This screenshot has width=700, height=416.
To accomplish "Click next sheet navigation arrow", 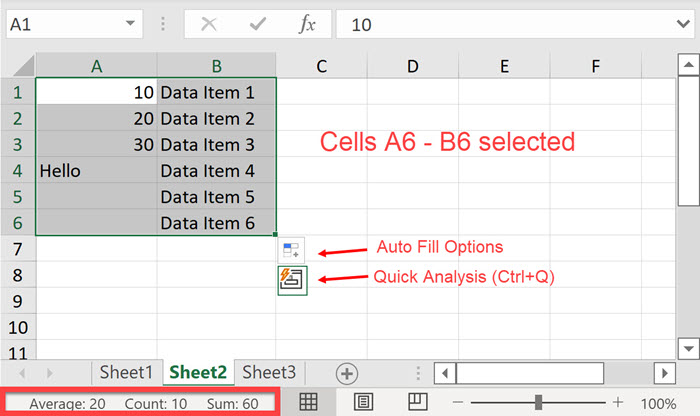I will [x=50, y=373].
